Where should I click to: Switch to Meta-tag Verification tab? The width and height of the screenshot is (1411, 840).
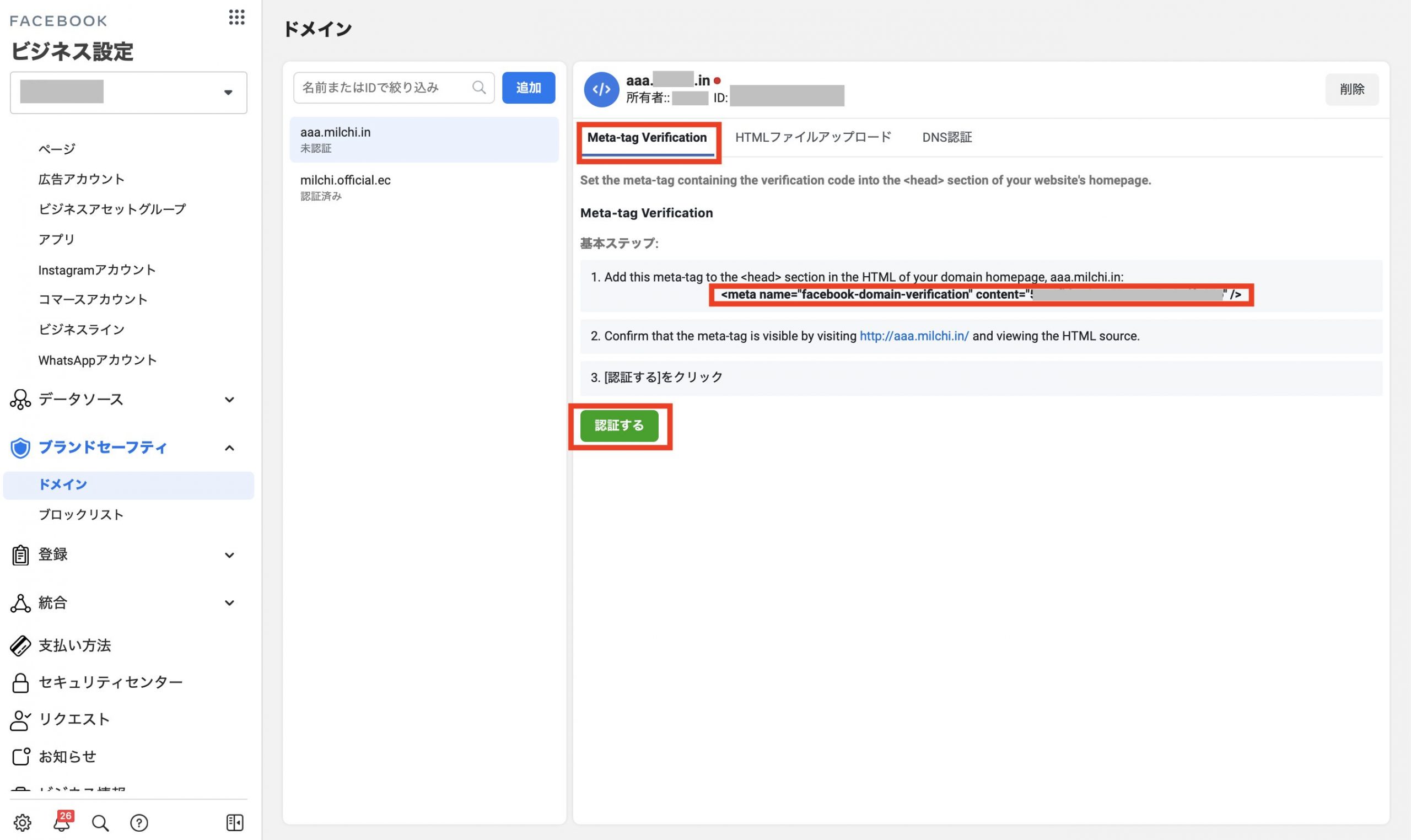tap(647, 138)
